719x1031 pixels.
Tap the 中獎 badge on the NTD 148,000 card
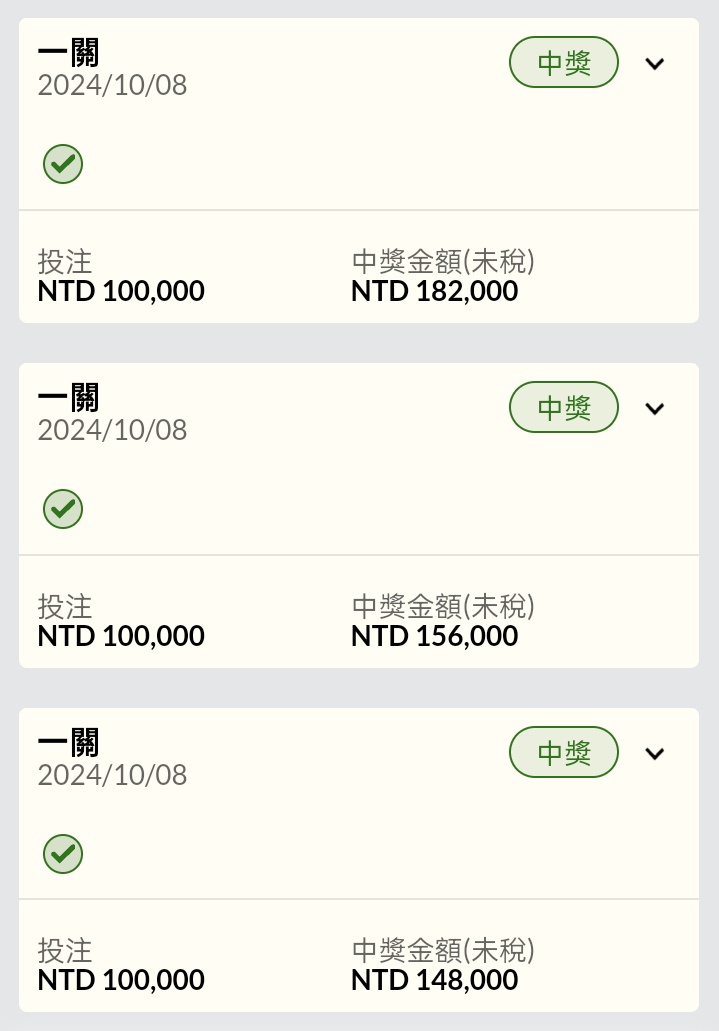[564, 753]
